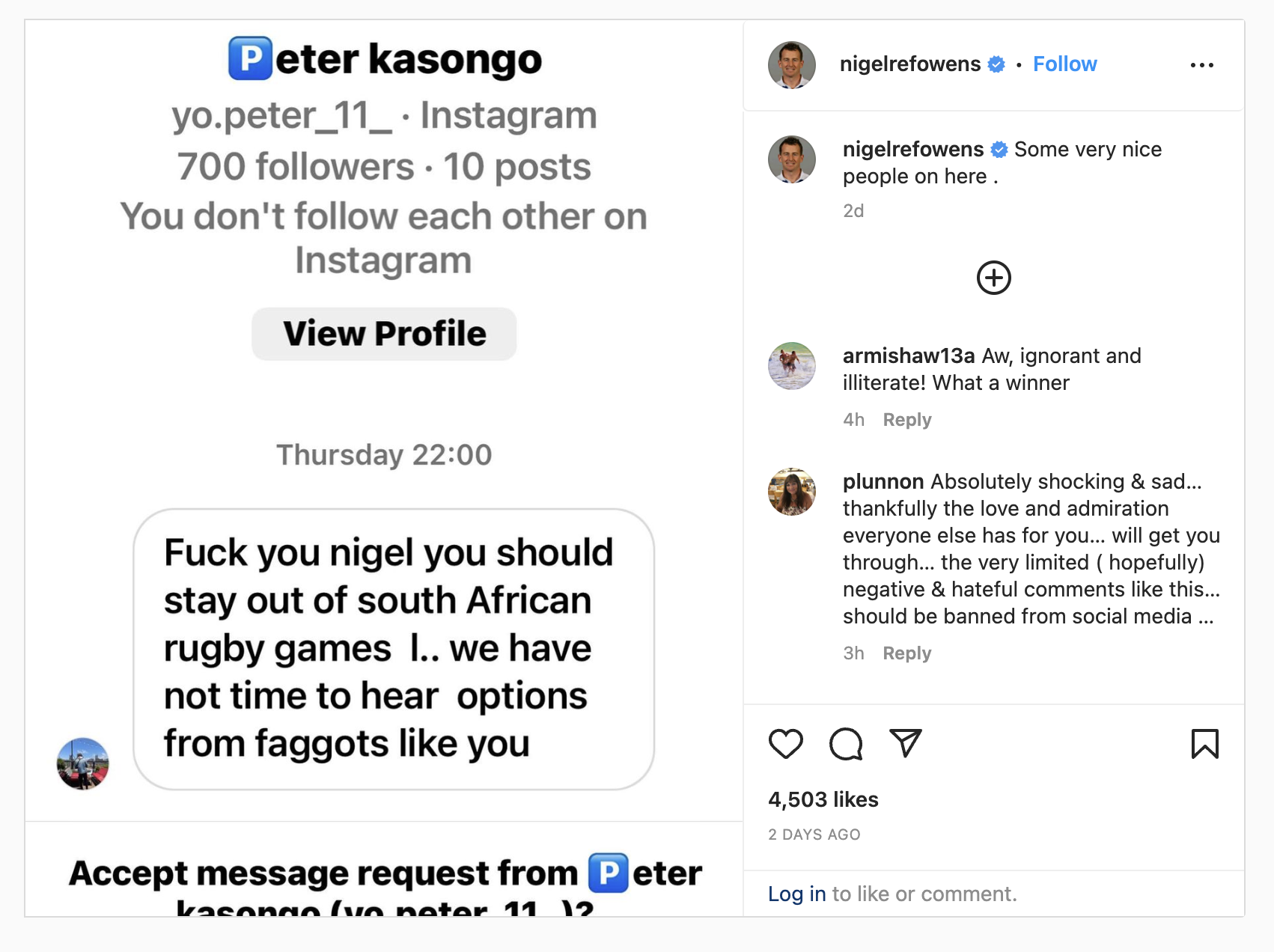Load more comments with the plus circle
This screenshot has height=952, width=1274.
click(x=994, y=278)
